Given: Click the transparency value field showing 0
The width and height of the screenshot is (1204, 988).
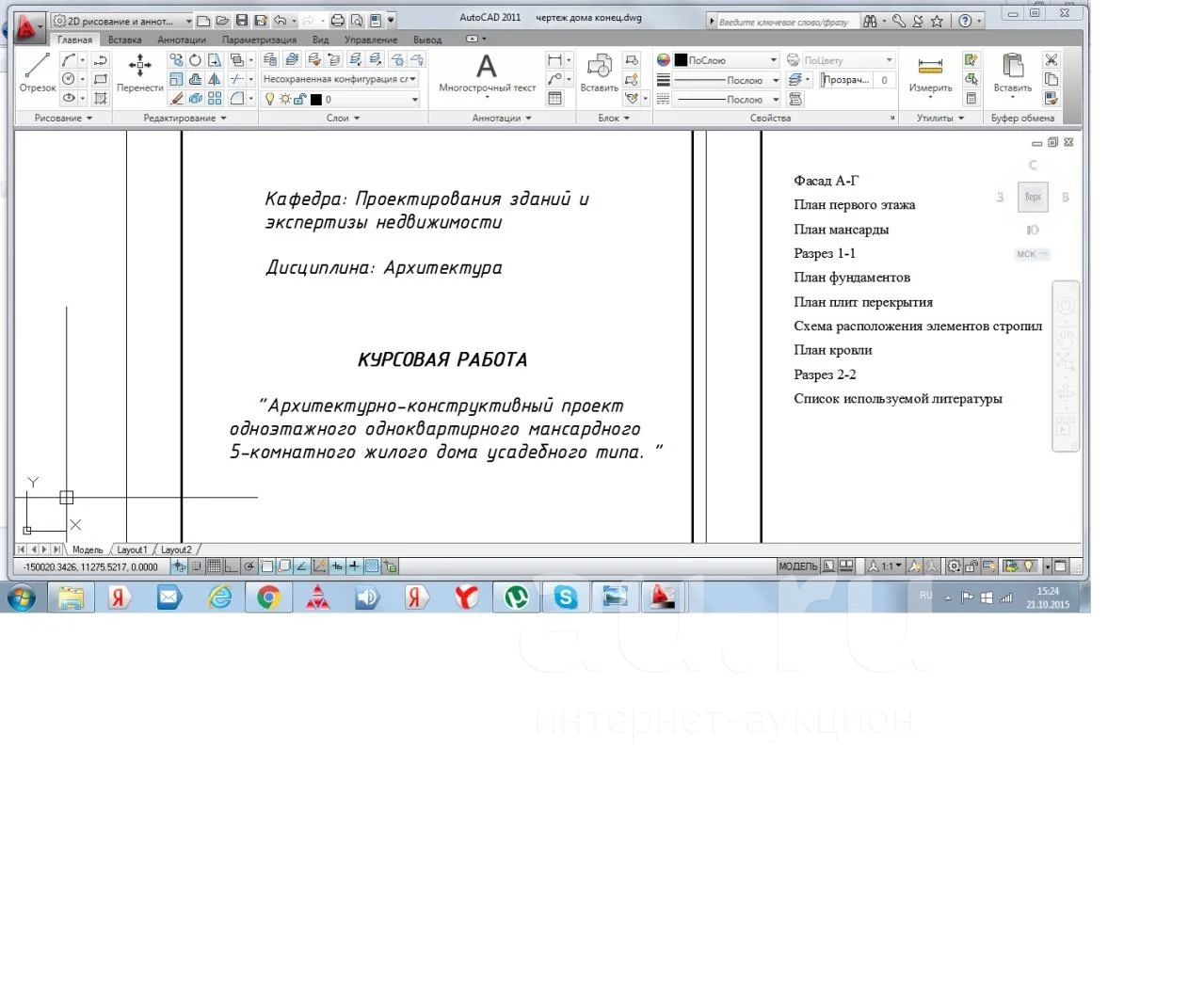Looking at the screenshot, I should 884,80.
